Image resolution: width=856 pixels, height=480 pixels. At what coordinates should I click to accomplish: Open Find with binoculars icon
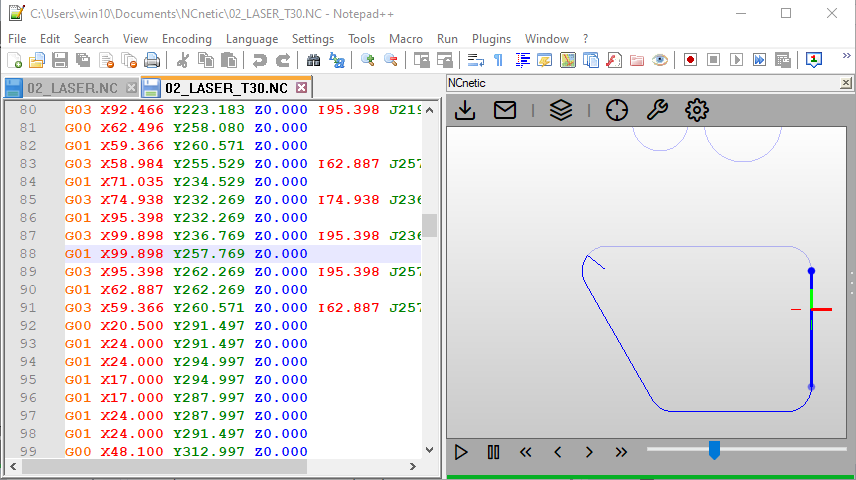313,60
